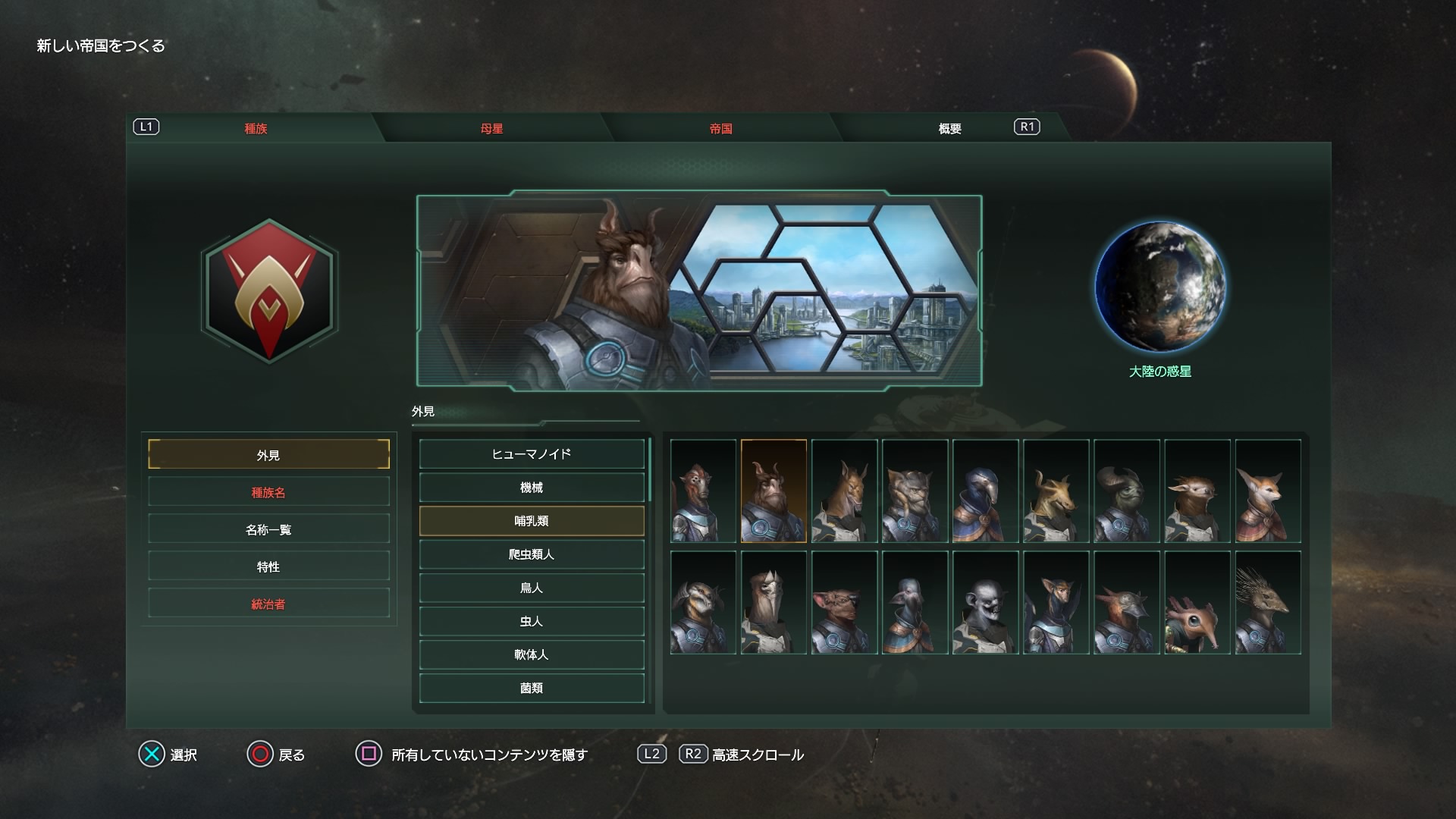
Task: Click the cross button icon for 選択
Action: 152,754
